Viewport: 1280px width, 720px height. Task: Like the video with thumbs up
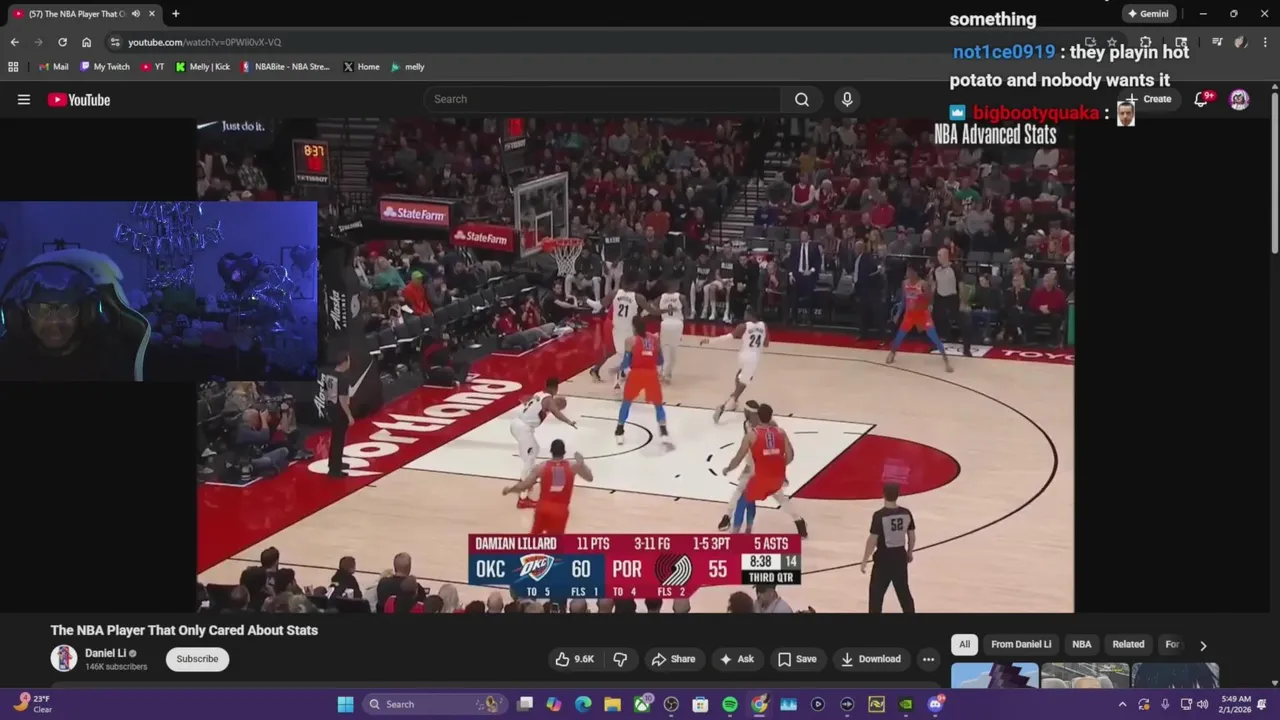point(574,659)
